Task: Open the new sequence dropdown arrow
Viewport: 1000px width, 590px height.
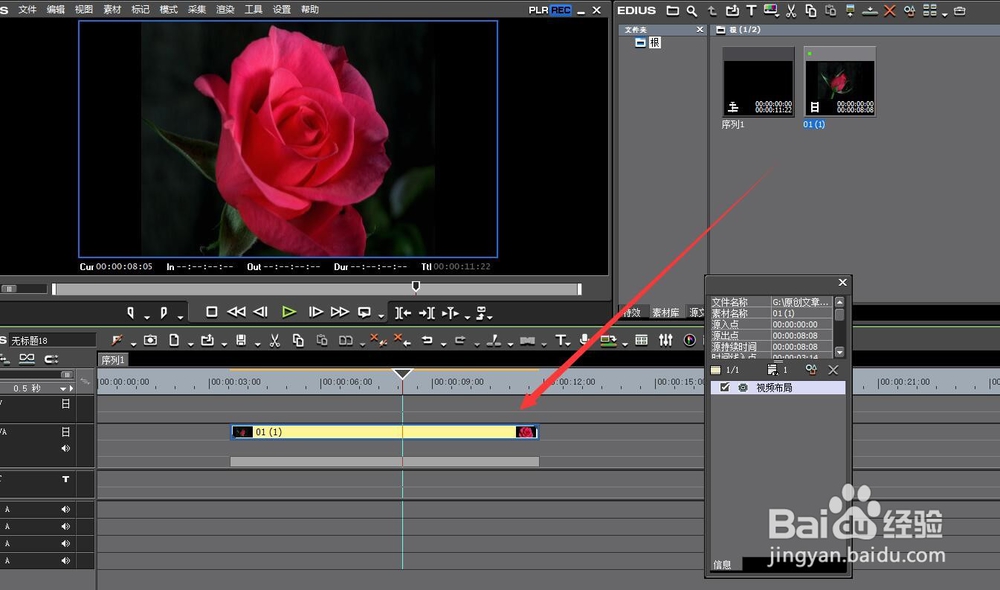Action: (191, 344)
